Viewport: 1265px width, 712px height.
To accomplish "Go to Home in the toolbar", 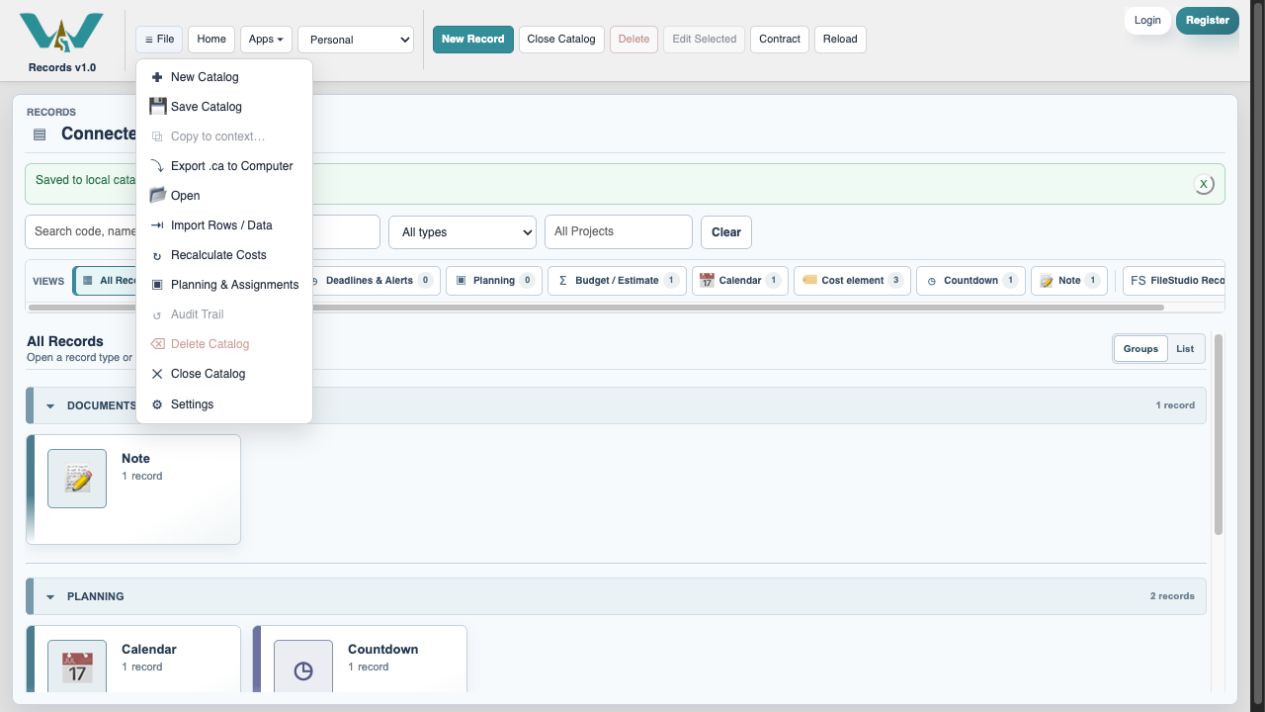I will 211,39.
